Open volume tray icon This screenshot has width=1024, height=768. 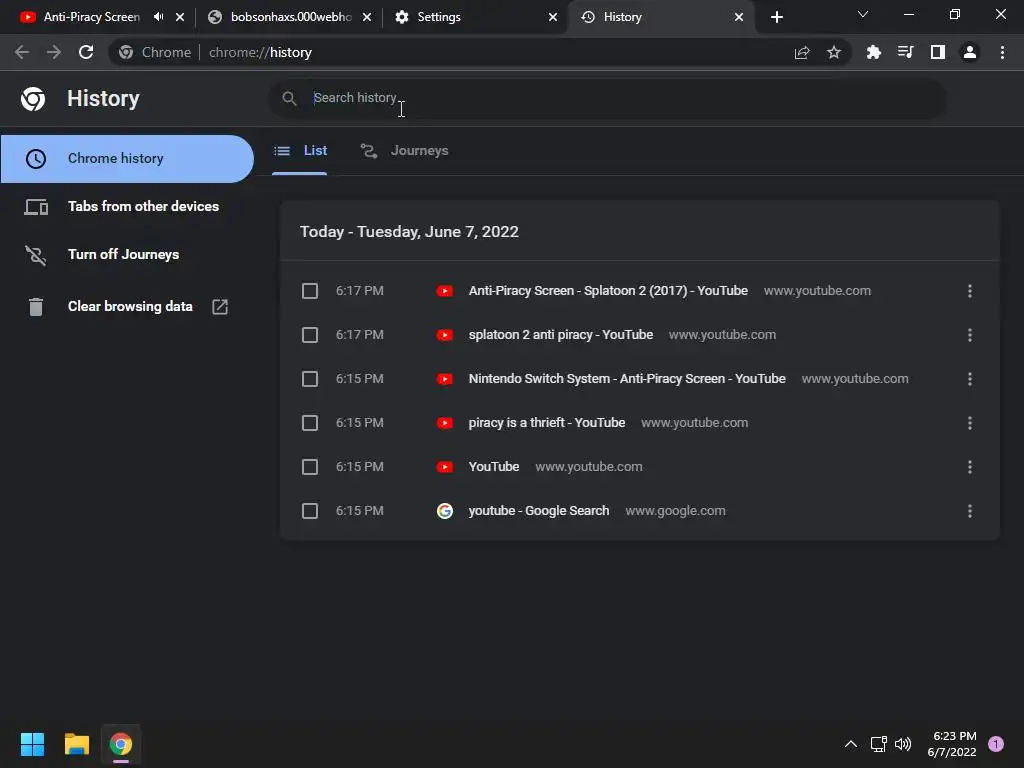pos(903,744)
